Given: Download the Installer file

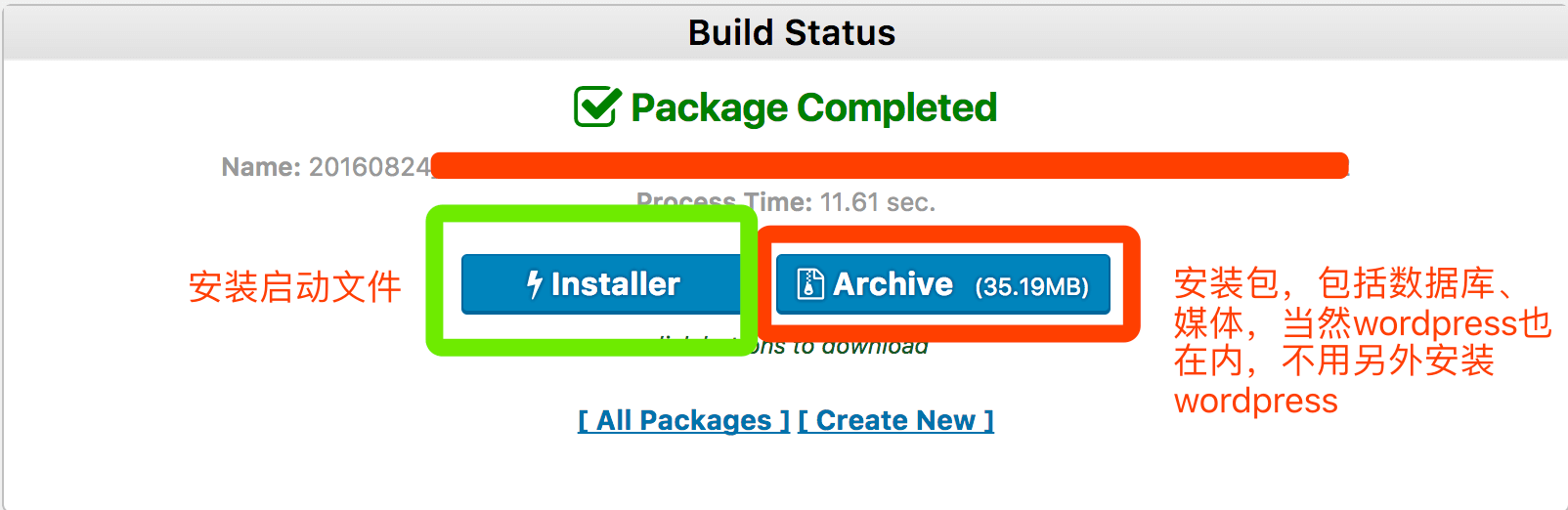Looking at the screenshot, I should [x=603, y=284].
